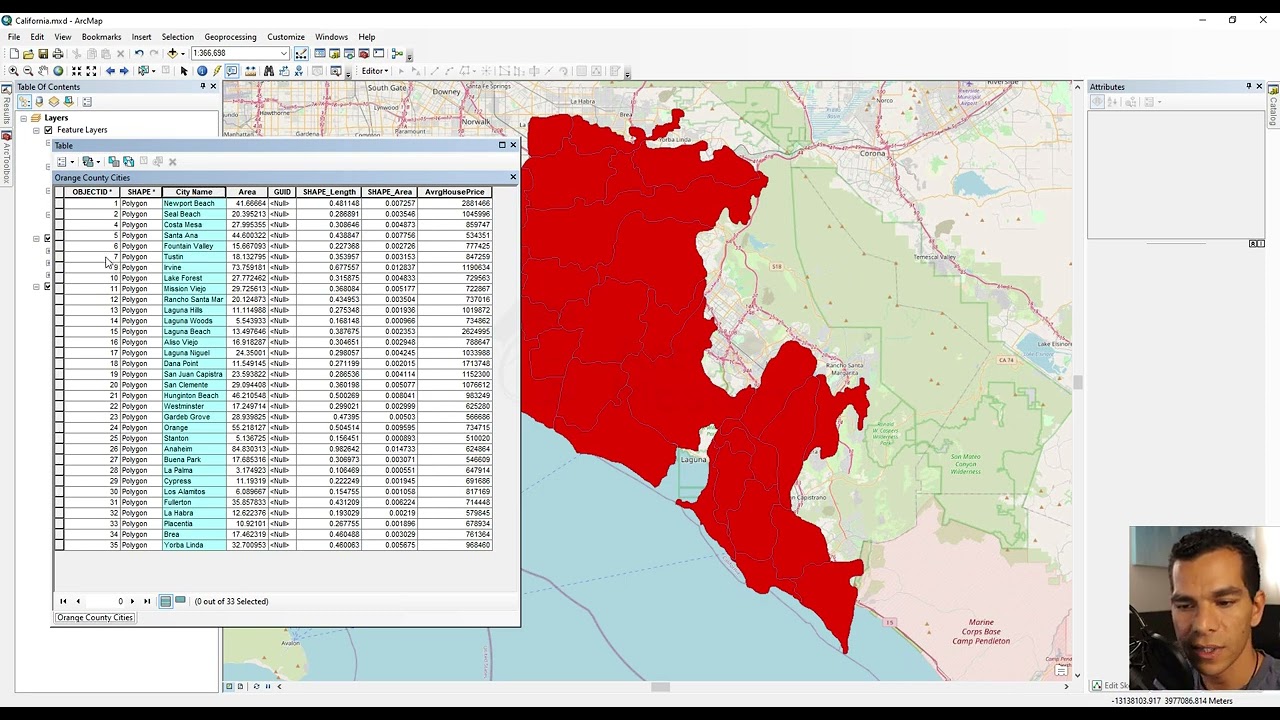Select the Zoom Out tool
1280x720 pixels.
pos(28,71)
